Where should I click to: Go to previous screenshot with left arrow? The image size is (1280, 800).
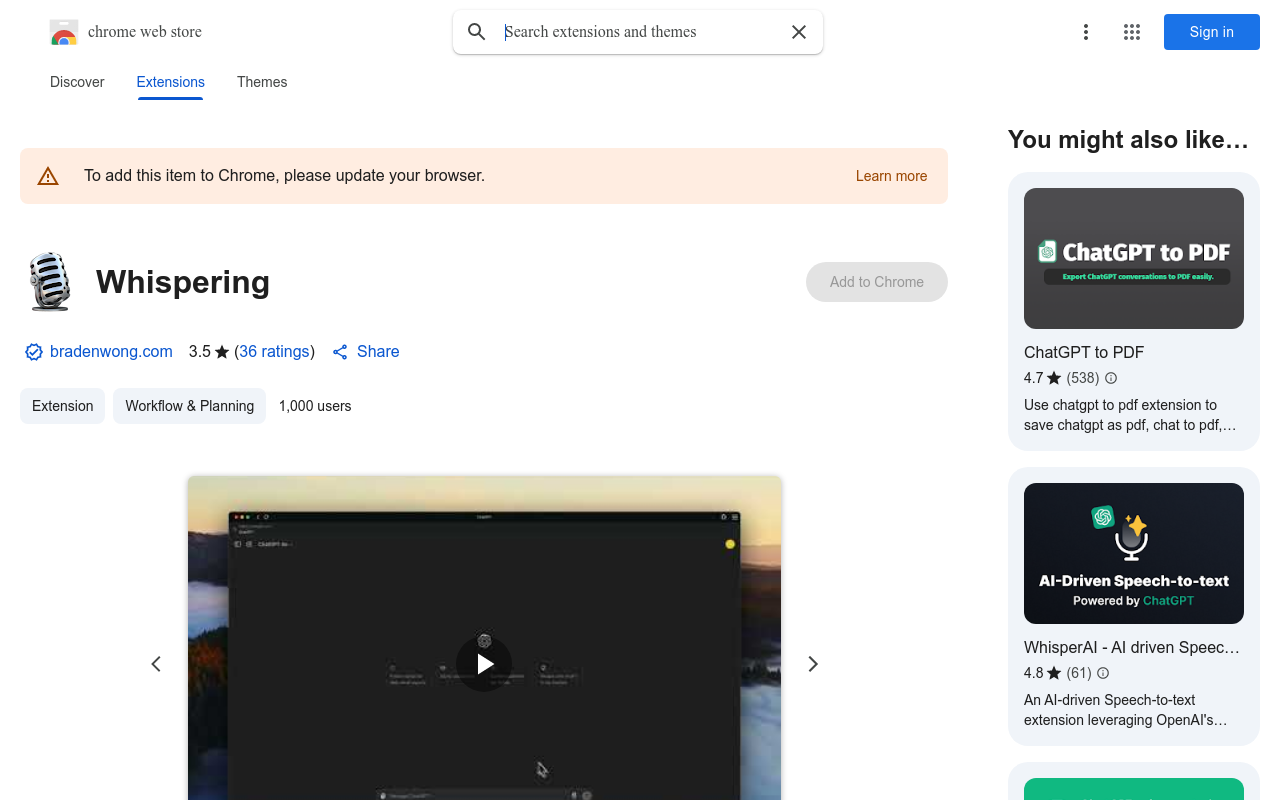(156, 664)
